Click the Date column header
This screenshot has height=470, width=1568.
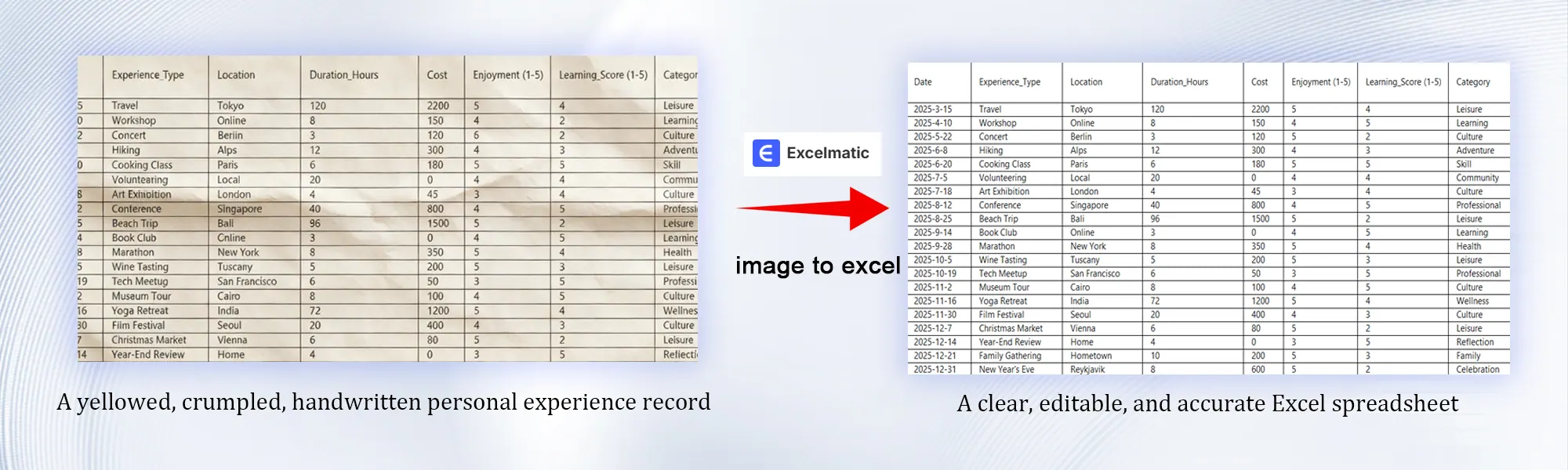coord(923,82)
